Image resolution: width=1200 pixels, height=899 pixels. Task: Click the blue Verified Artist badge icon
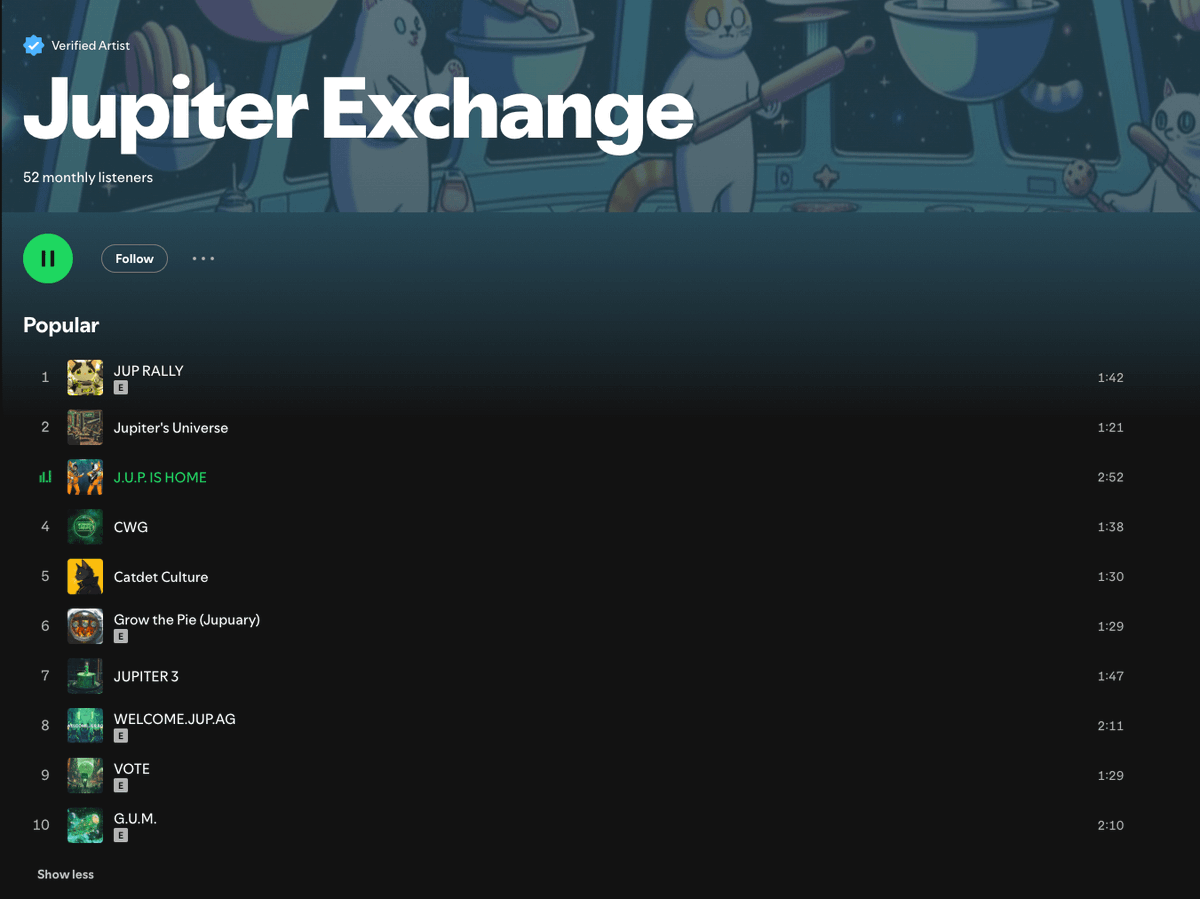pos(33,45)
